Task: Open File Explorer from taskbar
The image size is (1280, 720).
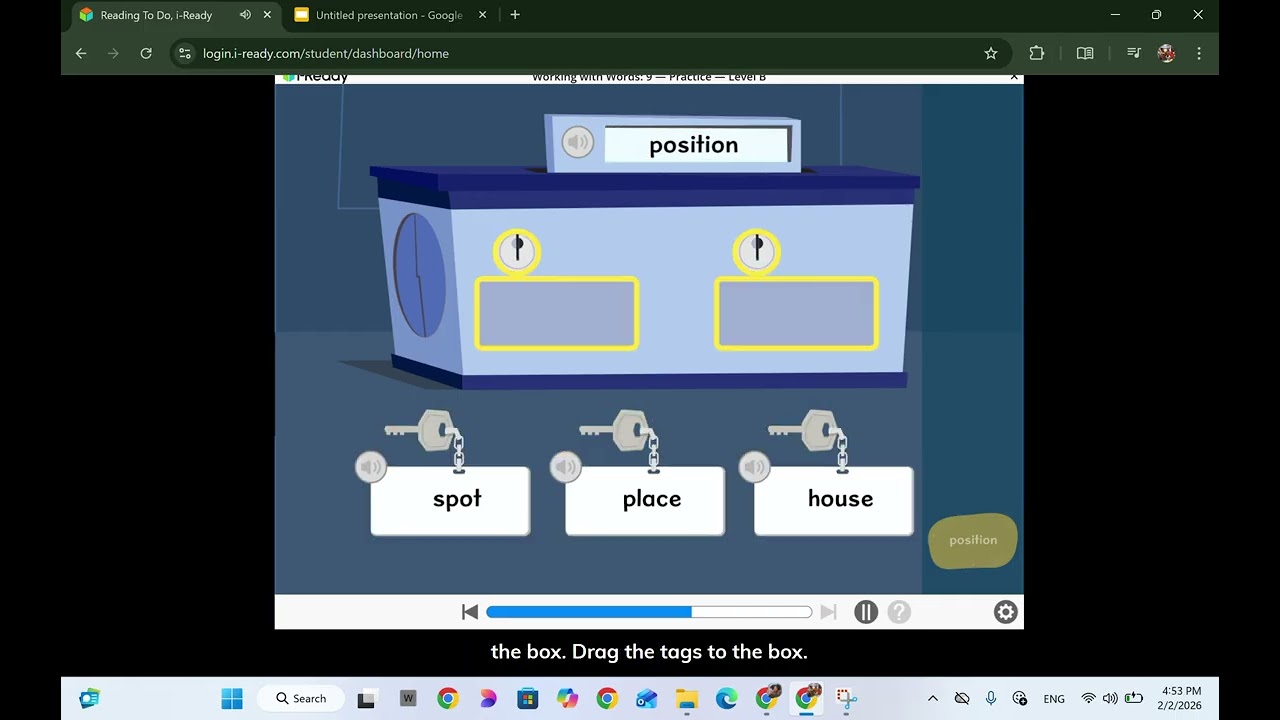Action: (x=687, y=698)
